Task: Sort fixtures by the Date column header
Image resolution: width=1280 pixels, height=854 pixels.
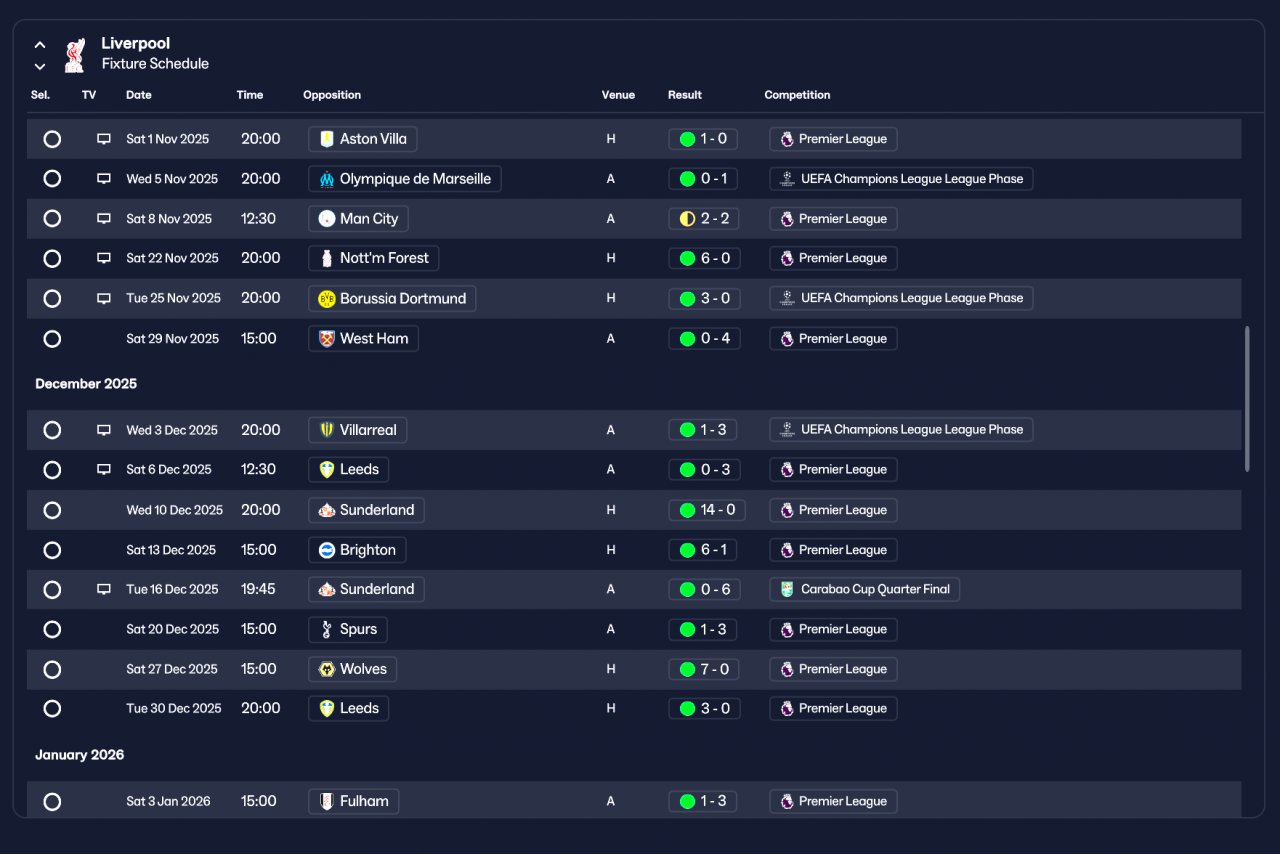Action: click(139, 95)
